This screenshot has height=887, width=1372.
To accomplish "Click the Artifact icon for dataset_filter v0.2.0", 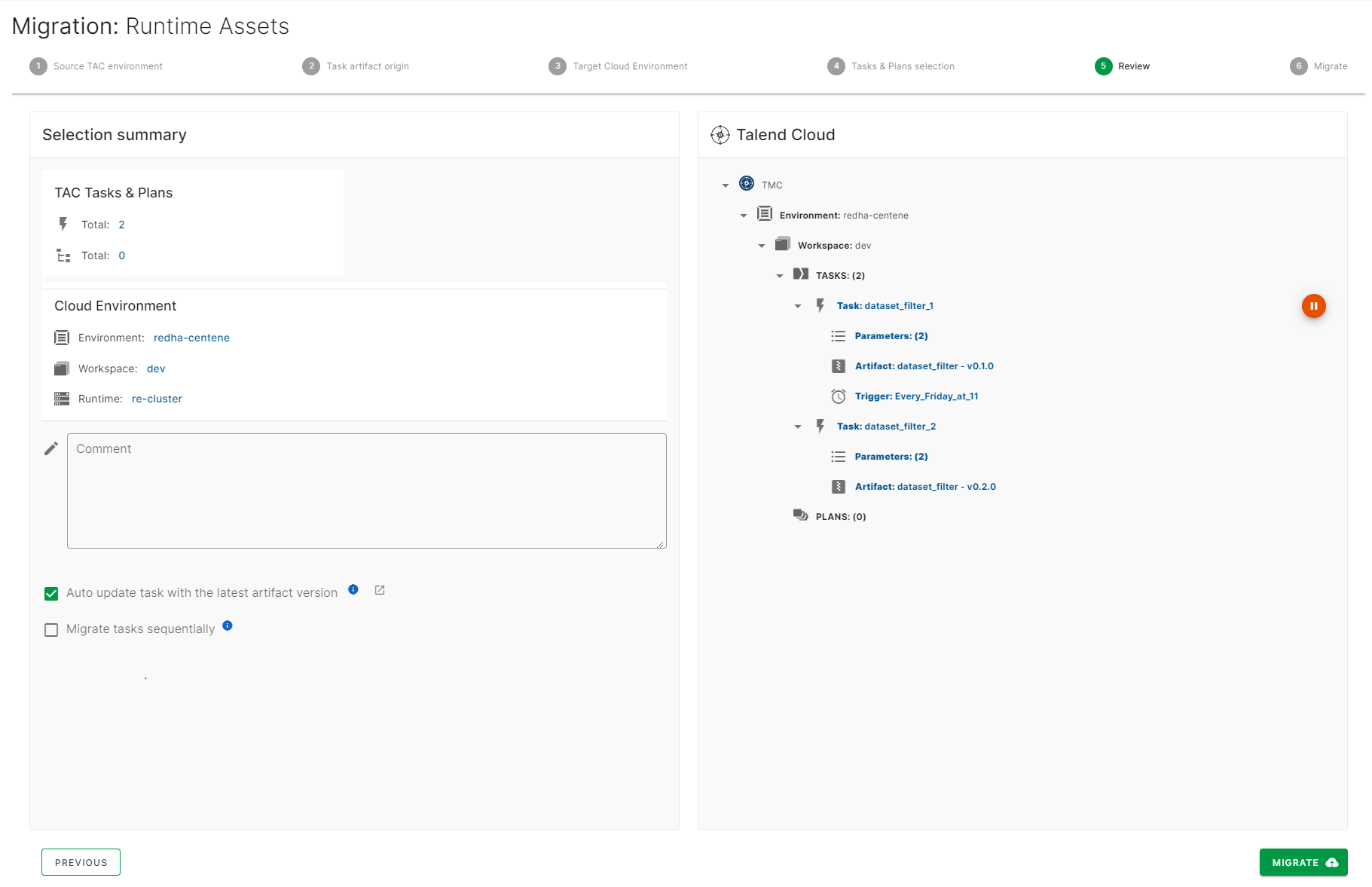I will pos(839,486).
